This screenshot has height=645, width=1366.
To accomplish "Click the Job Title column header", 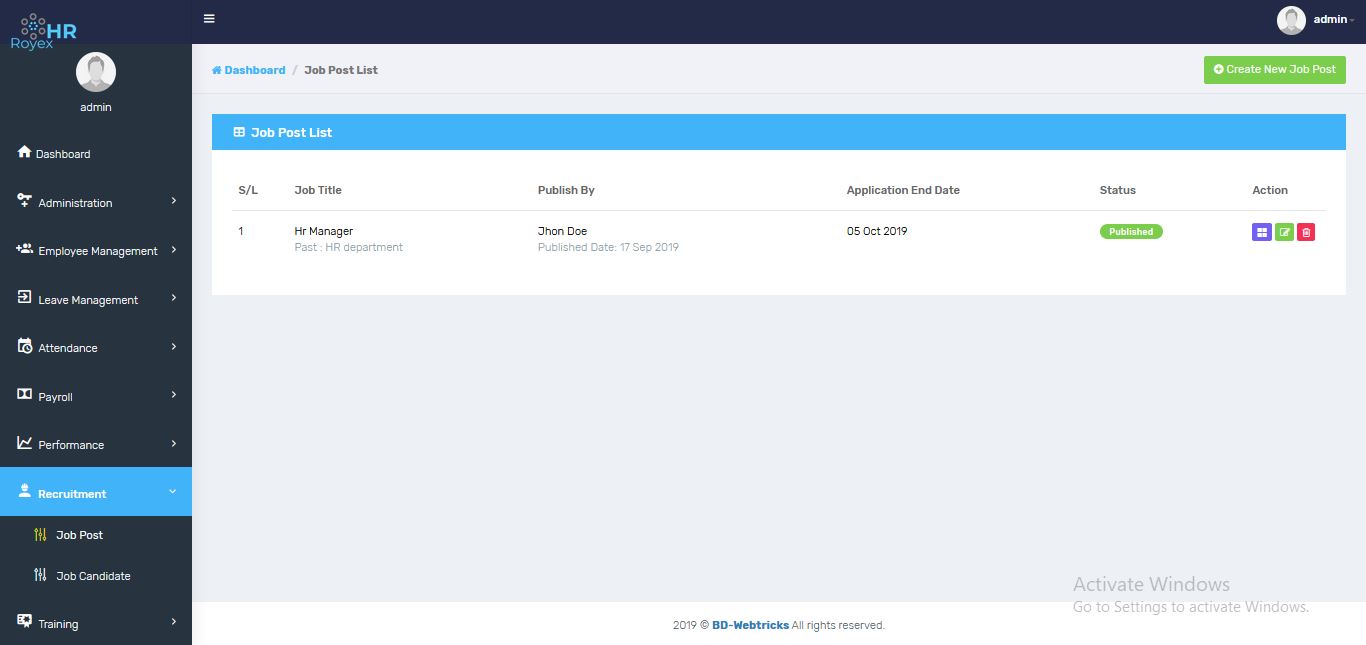I will (318, 190).
